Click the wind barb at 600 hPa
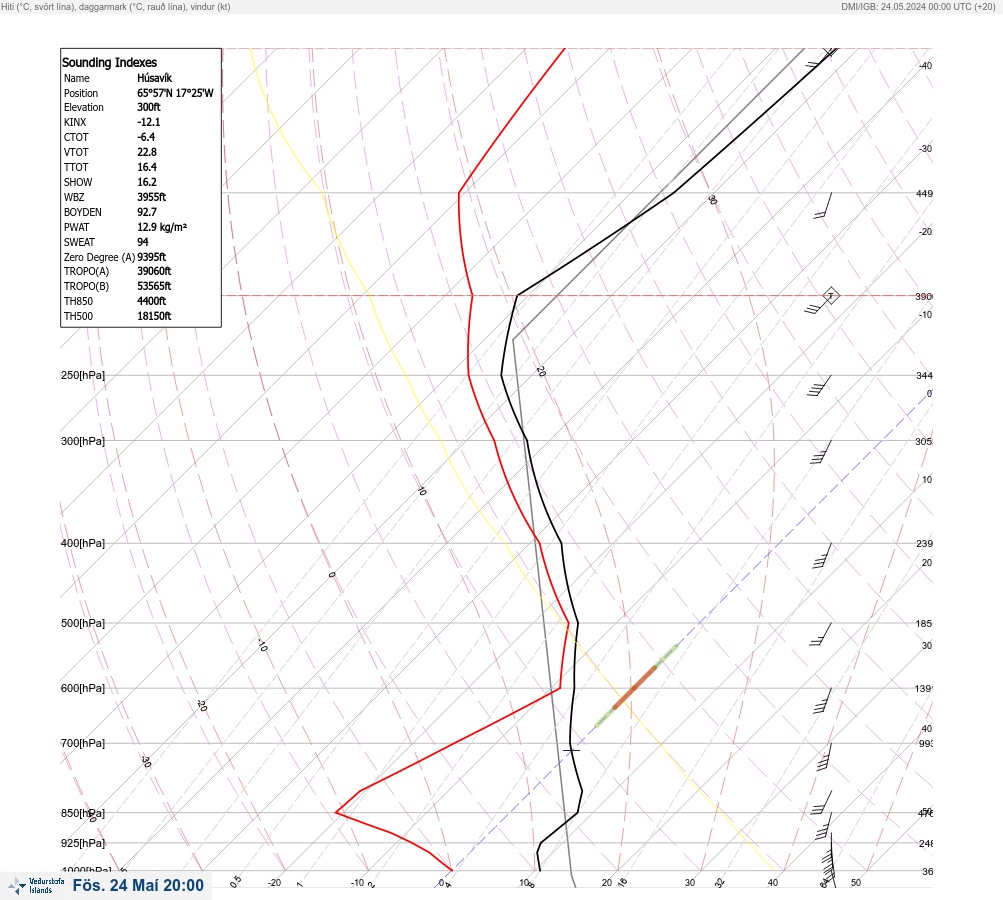The image size is (1003, 900). point(823,700)
